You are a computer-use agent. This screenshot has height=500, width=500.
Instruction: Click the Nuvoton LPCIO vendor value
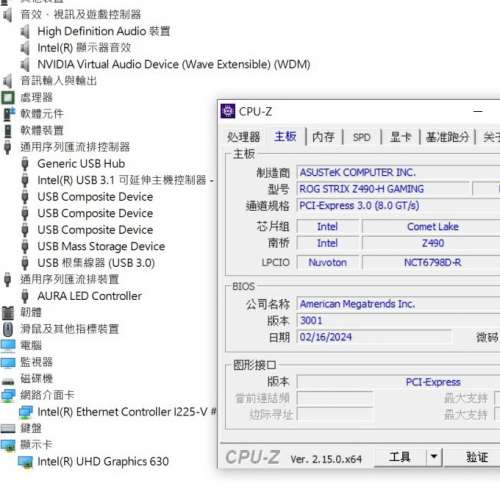(x=328, y=263)
